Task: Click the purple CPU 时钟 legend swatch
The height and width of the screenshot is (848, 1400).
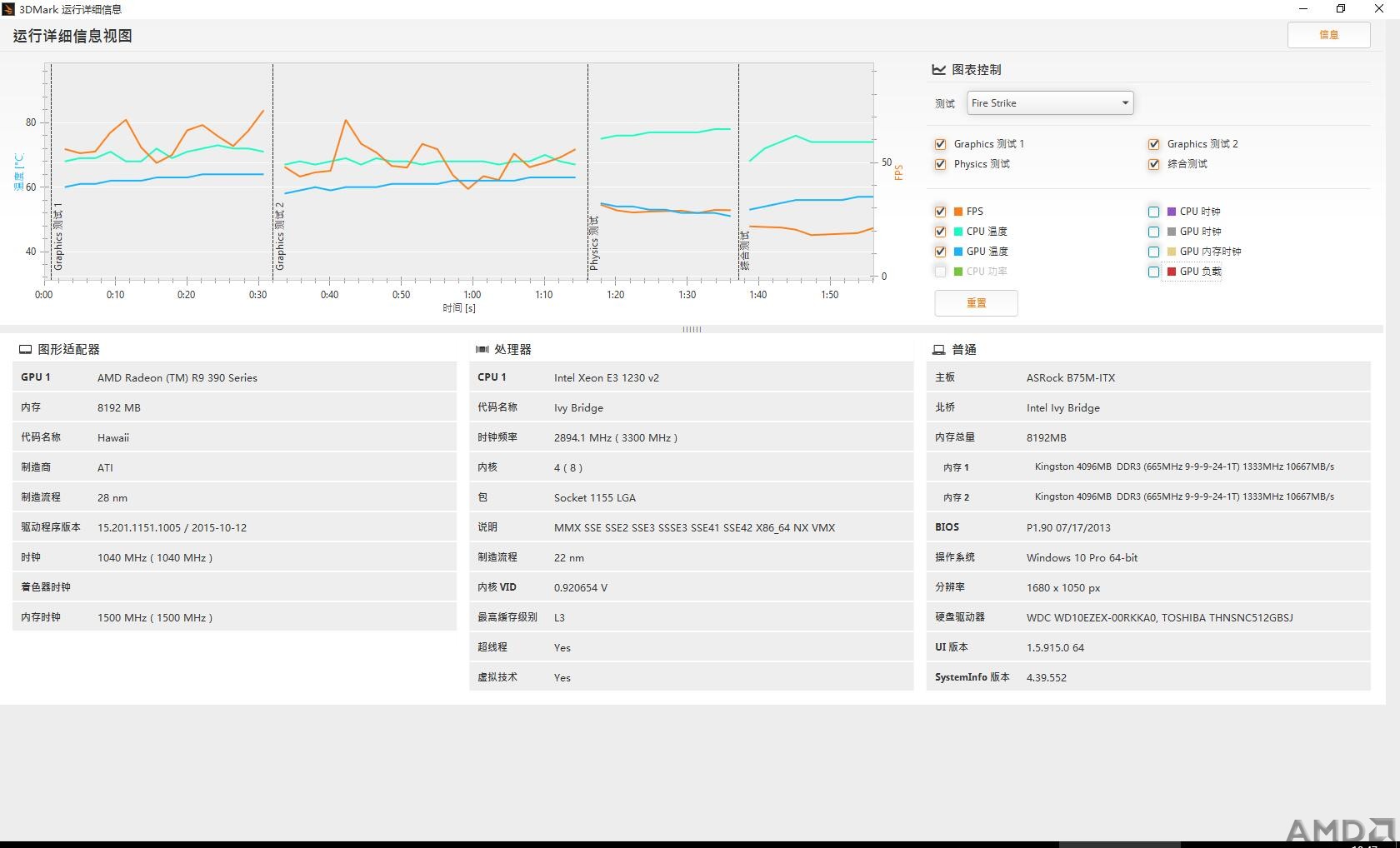Action: pyautogui.click(x=1172, y=212)
